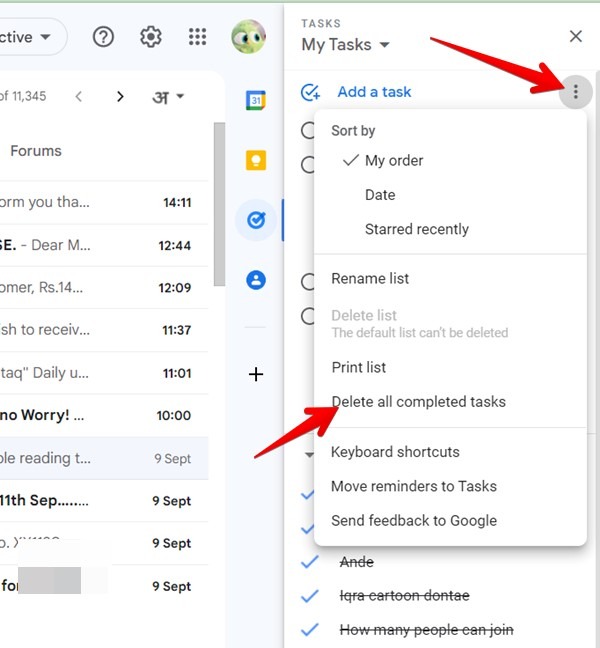The height and width of the screenshot is (648, 600).
Task: Select Delete all completed tasks
Action: click(x=450, y=402)
